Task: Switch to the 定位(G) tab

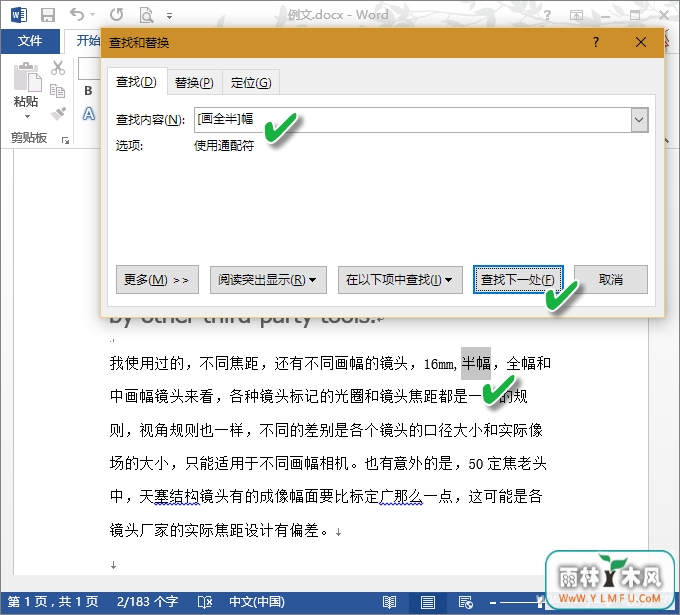Action: point(251,82)
